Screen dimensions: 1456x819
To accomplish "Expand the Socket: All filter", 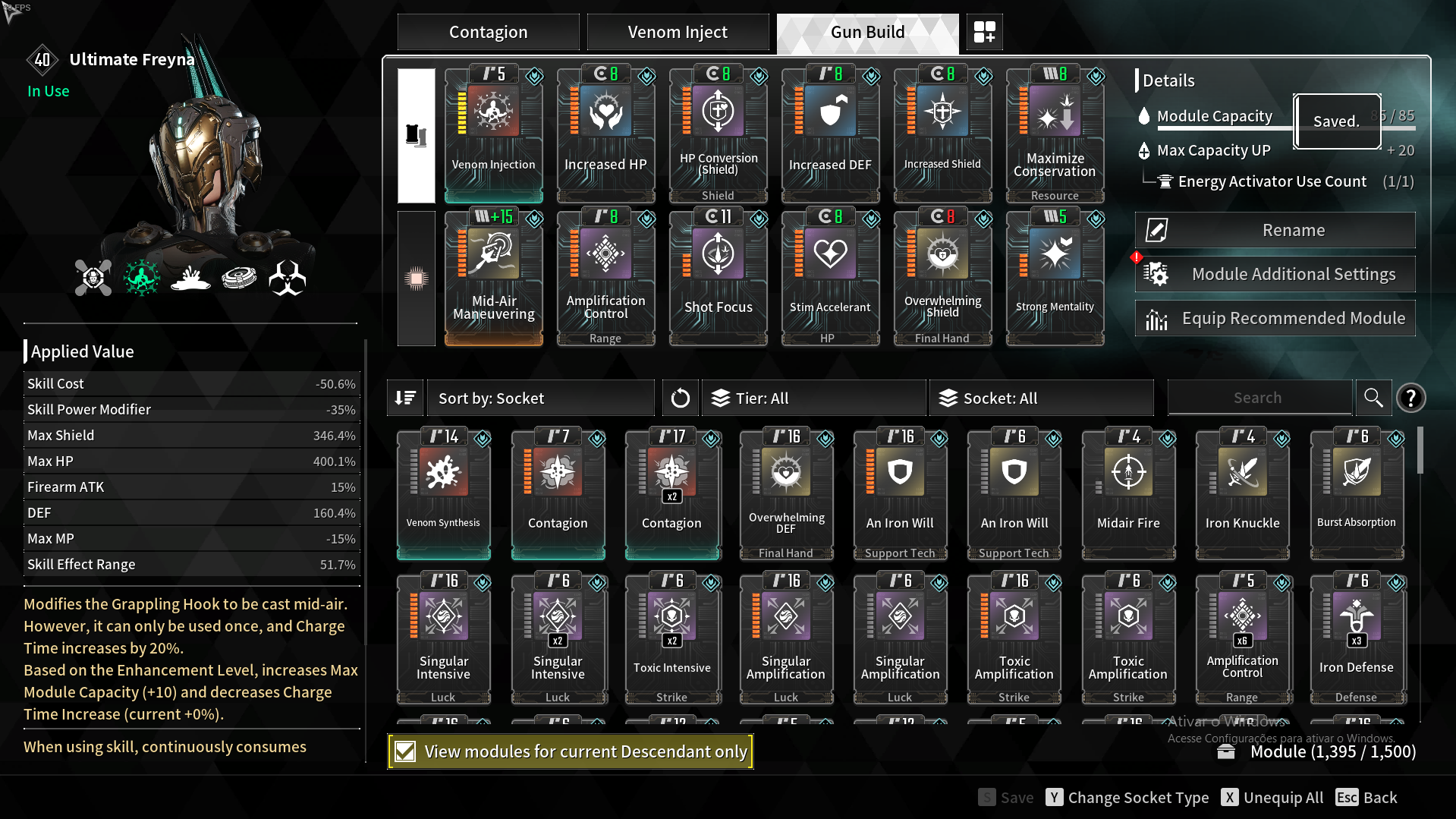I will click(1041, 398).
